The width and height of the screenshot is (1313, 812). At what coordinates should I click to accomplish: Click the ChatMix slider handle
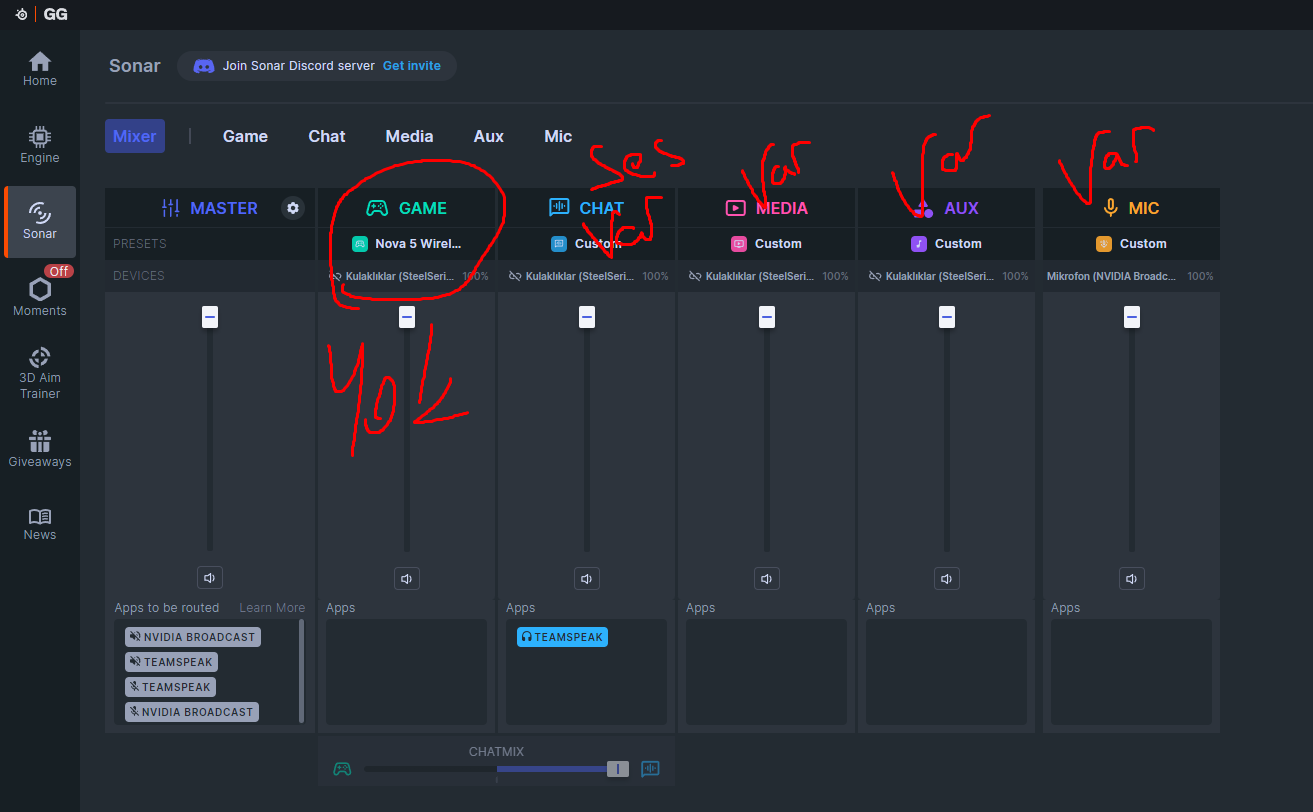pyautogui.click(x=618, y=769)
